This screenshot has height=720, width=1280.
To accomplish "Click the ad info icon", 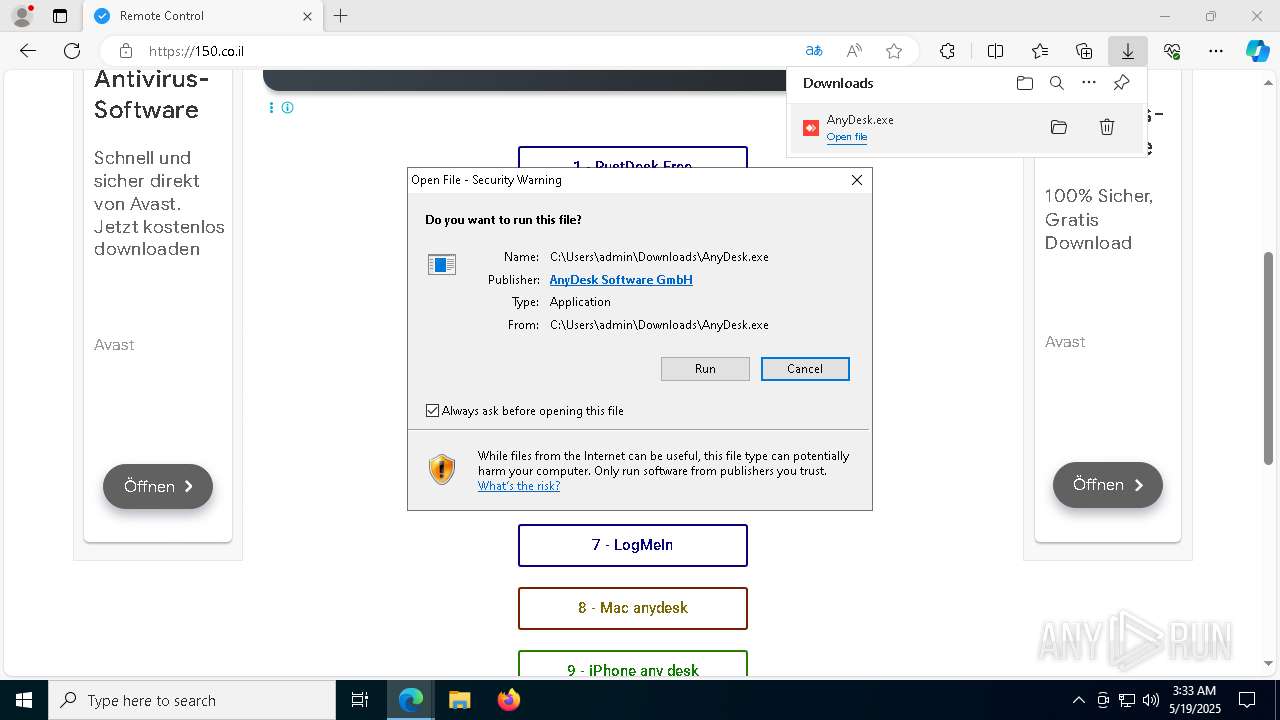I will point(288,107).
